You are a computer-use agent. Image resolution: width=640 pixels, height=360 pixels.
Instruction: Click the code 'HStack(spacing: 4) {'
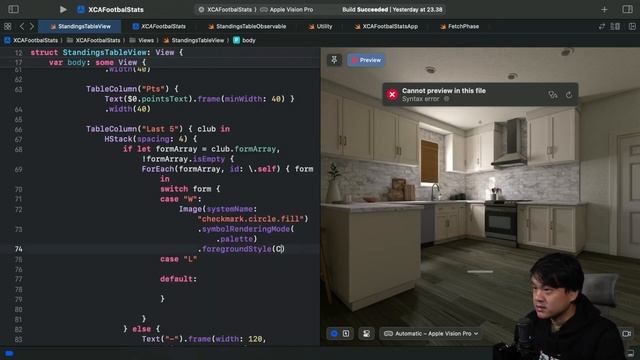(151, 139)
